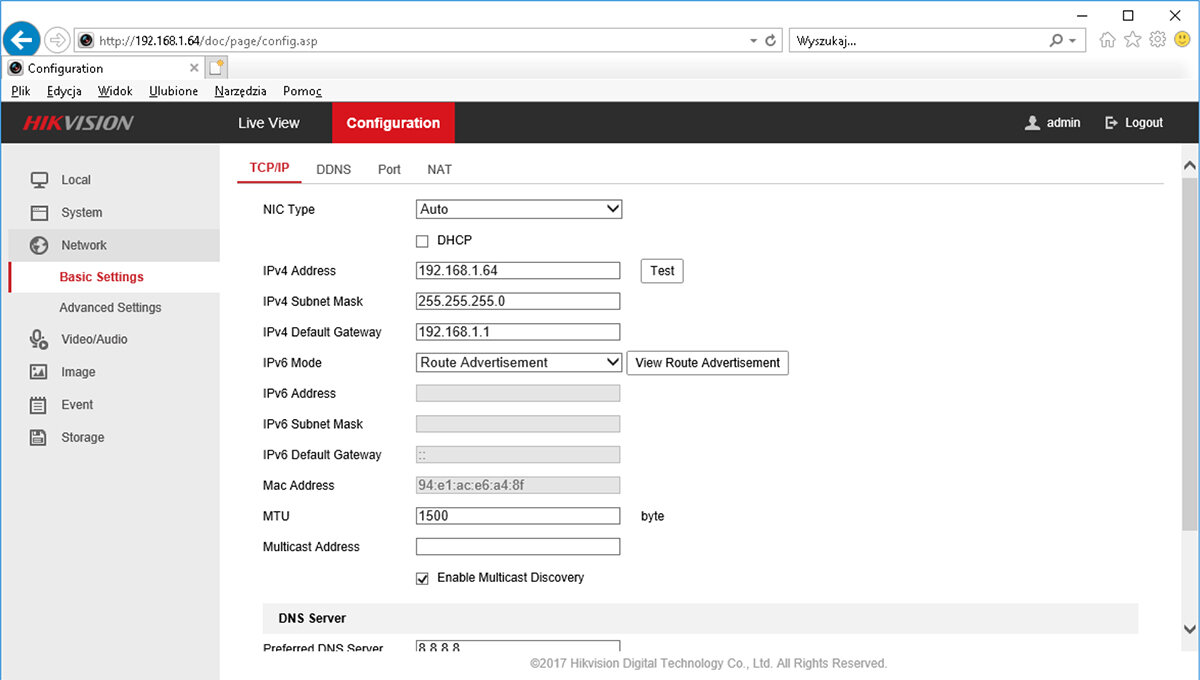Click View Route Advertisement button
This screenshot has height=680, width=1200.
[707, 363]
